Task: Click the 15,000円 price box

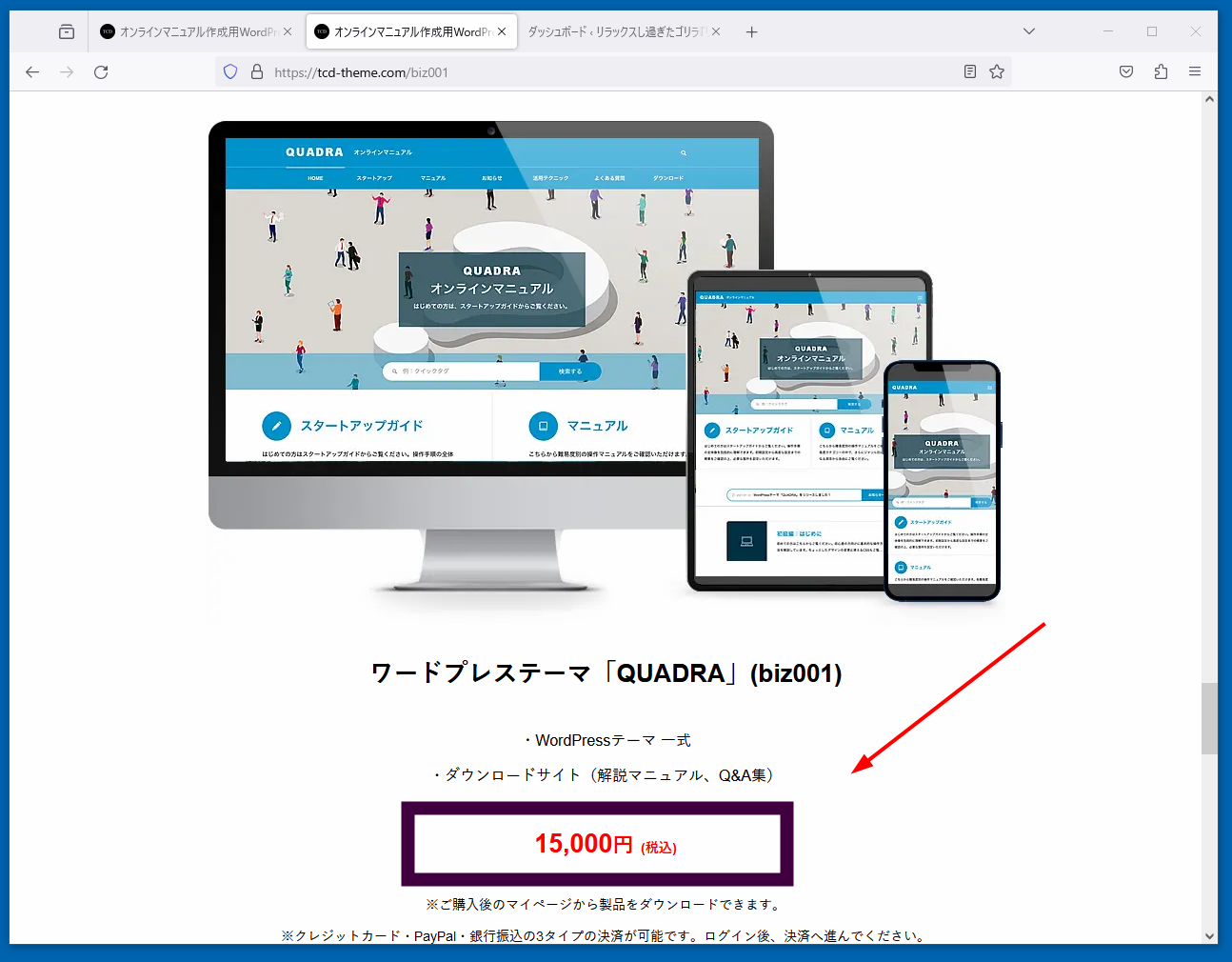Action: pyautogui.click(x=597, y=844)
